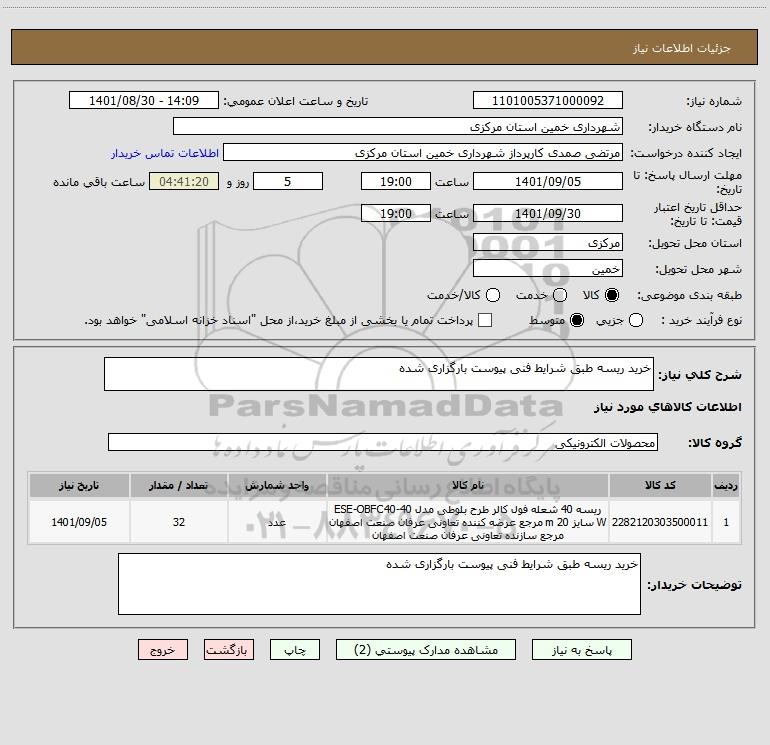Image resolution: width=770 pixels, height=745 pixels.
Task: Click the پاسخ به نیاز button
Action: pyautogui.click(x=581, y=650)
